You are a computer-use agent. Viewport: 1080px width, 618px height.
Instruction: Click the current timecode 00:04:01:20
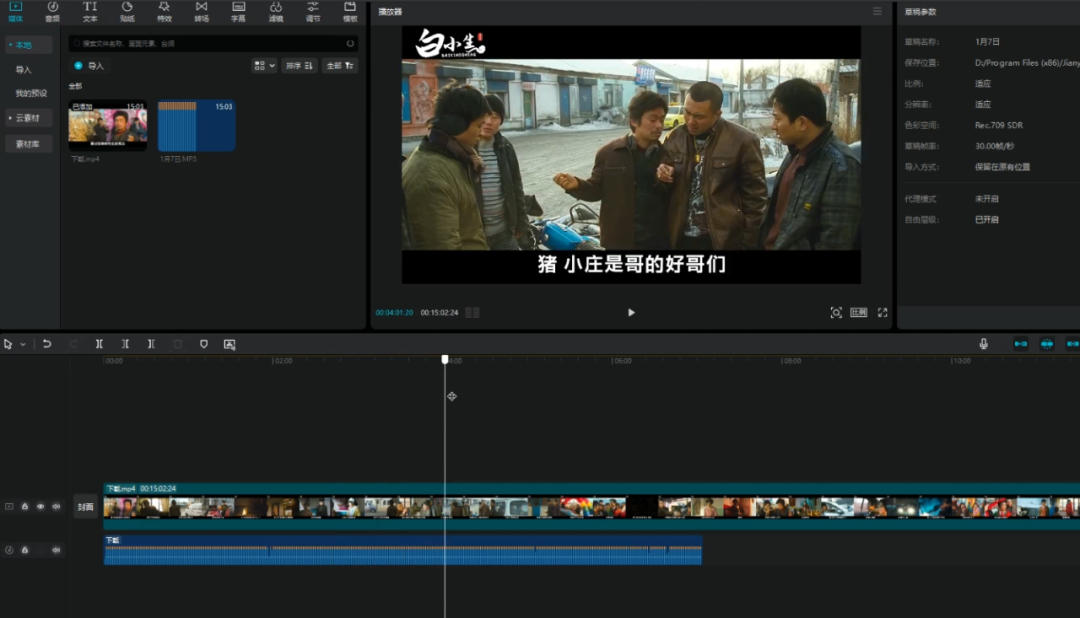click(394, 313)
